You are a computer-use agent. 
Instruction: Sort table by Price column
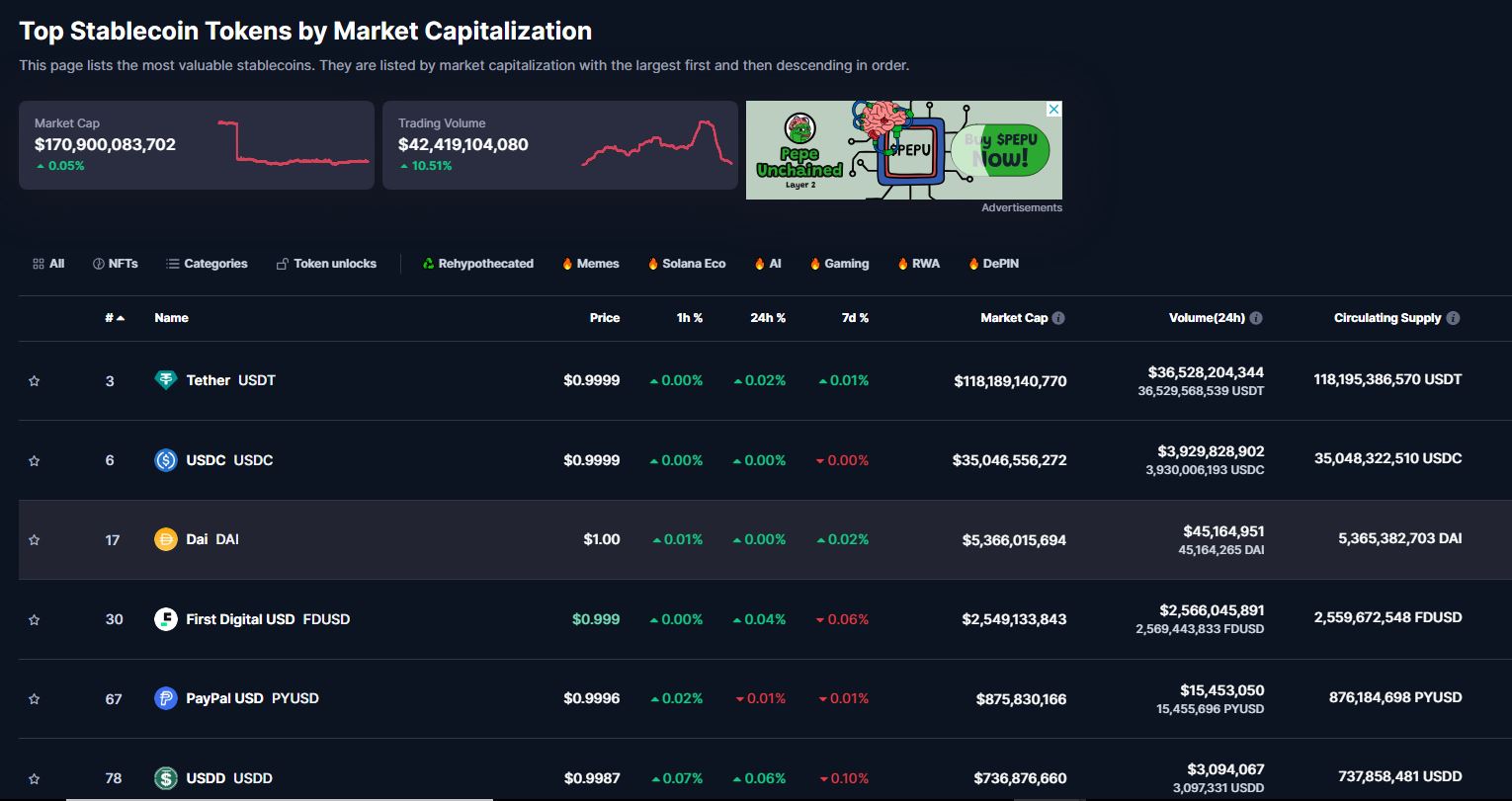coord(605,318)
